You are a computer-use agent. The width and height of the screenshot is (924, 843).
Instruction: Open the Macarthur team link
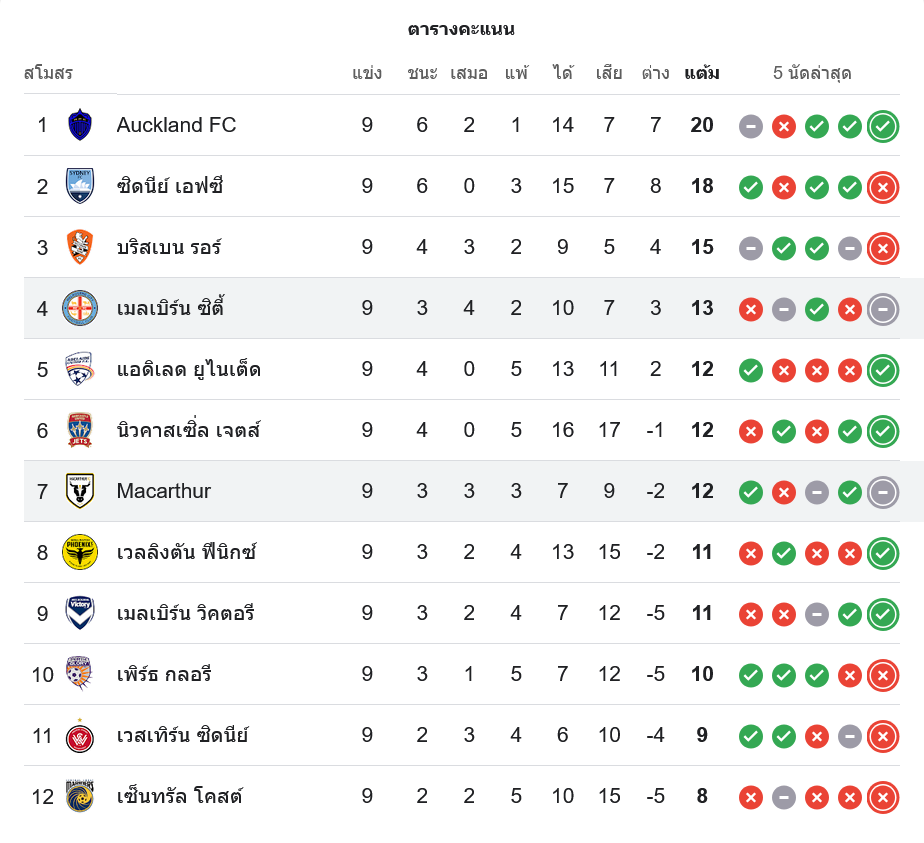click(164, 491)
